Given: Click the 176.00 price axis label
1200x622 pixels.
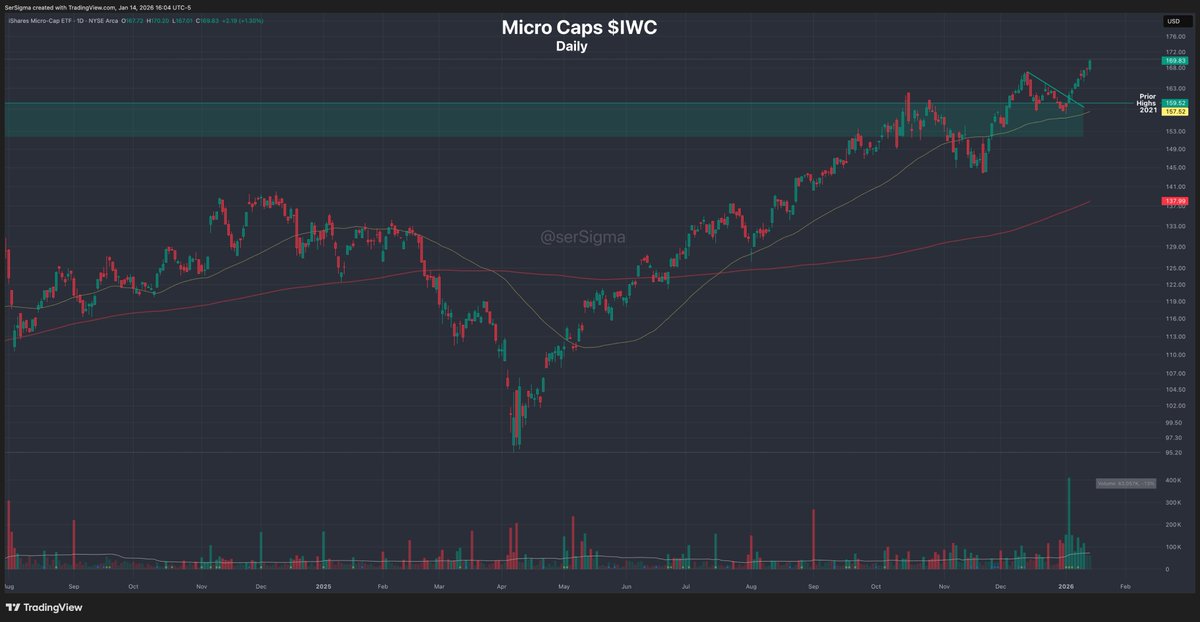Looking at the screenshot, I should 1176,38.
